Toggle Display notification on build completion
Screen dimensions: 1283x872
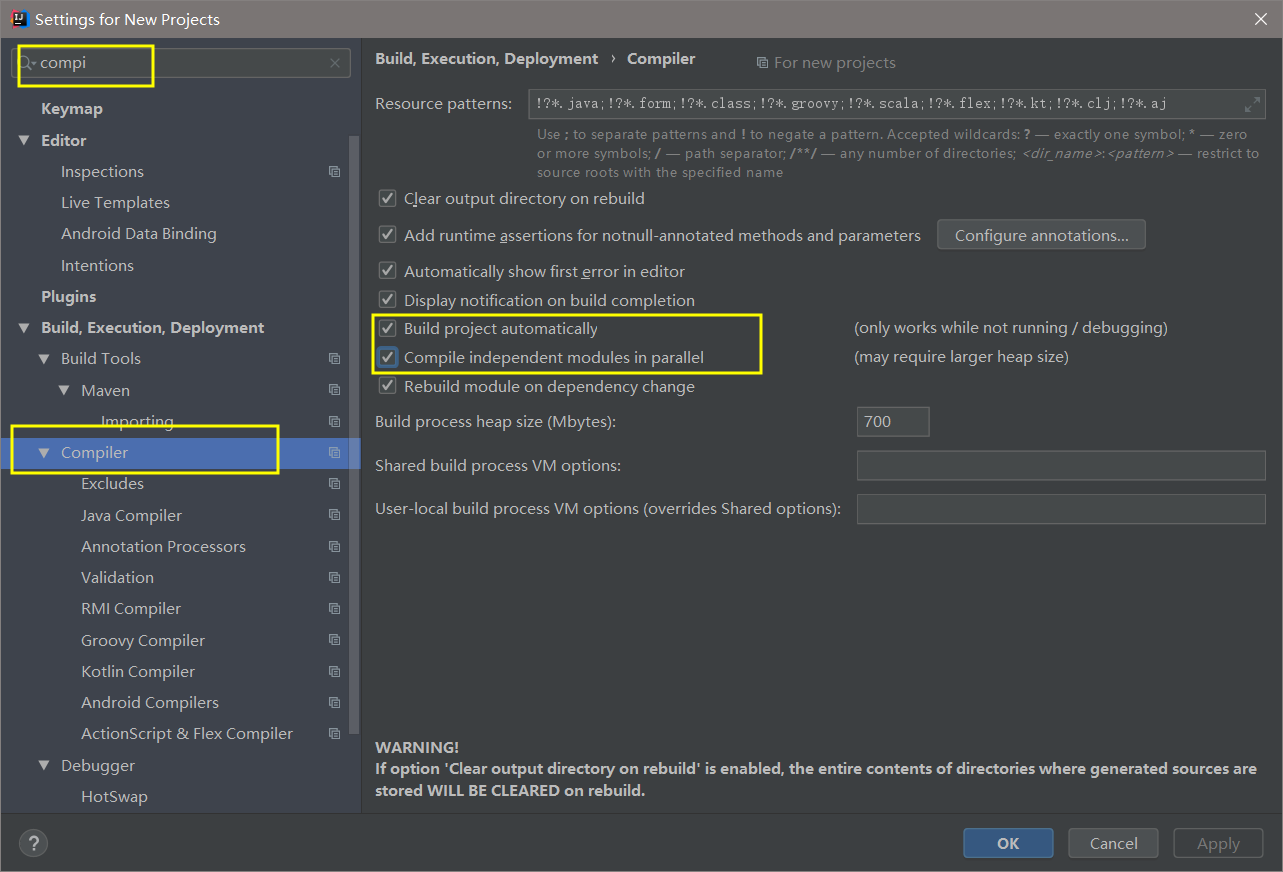[387, 300]
